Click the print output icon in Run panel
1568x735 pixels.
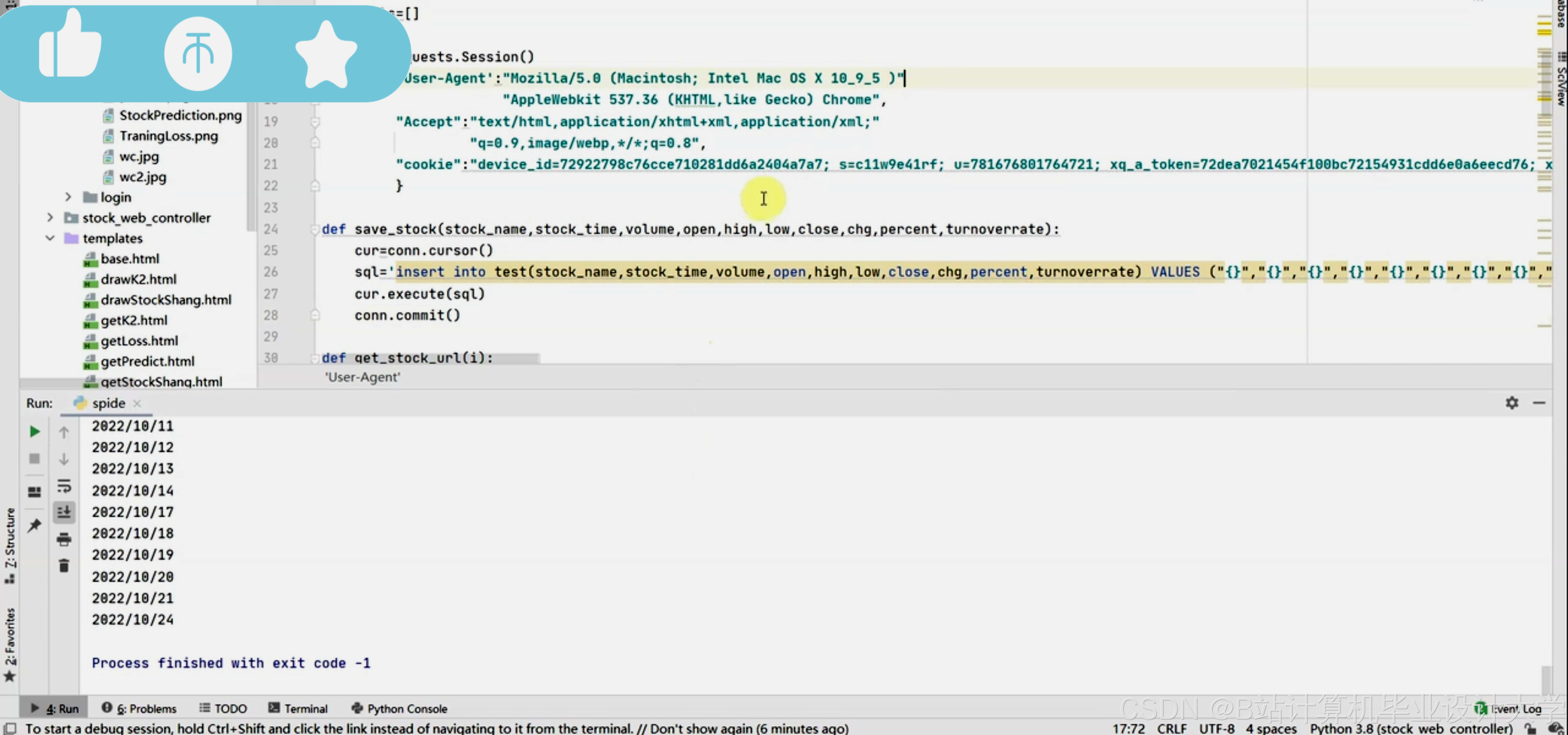click(x=64, y=538)
